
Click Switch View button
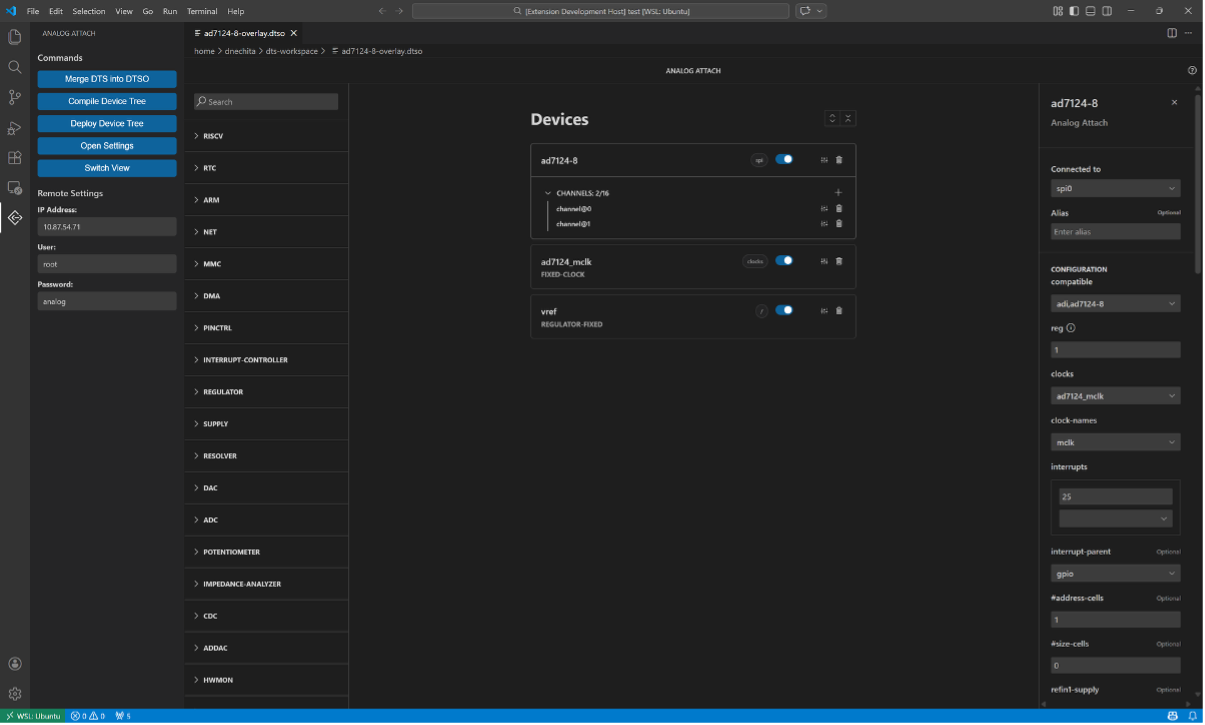(x=107, y=168)
